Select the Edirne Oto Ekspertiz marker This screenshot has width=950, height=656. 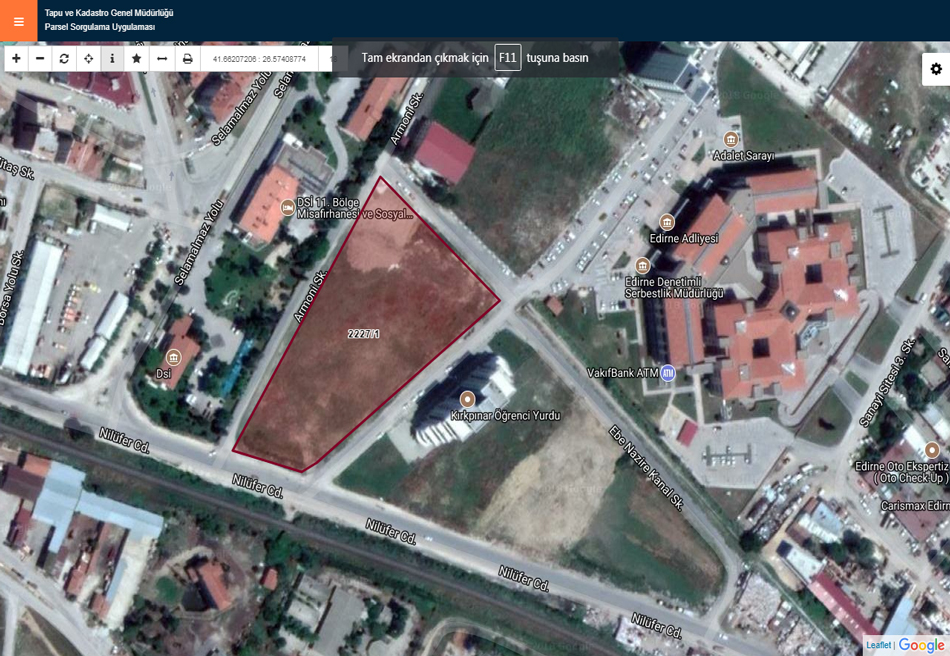click(932, 450)
